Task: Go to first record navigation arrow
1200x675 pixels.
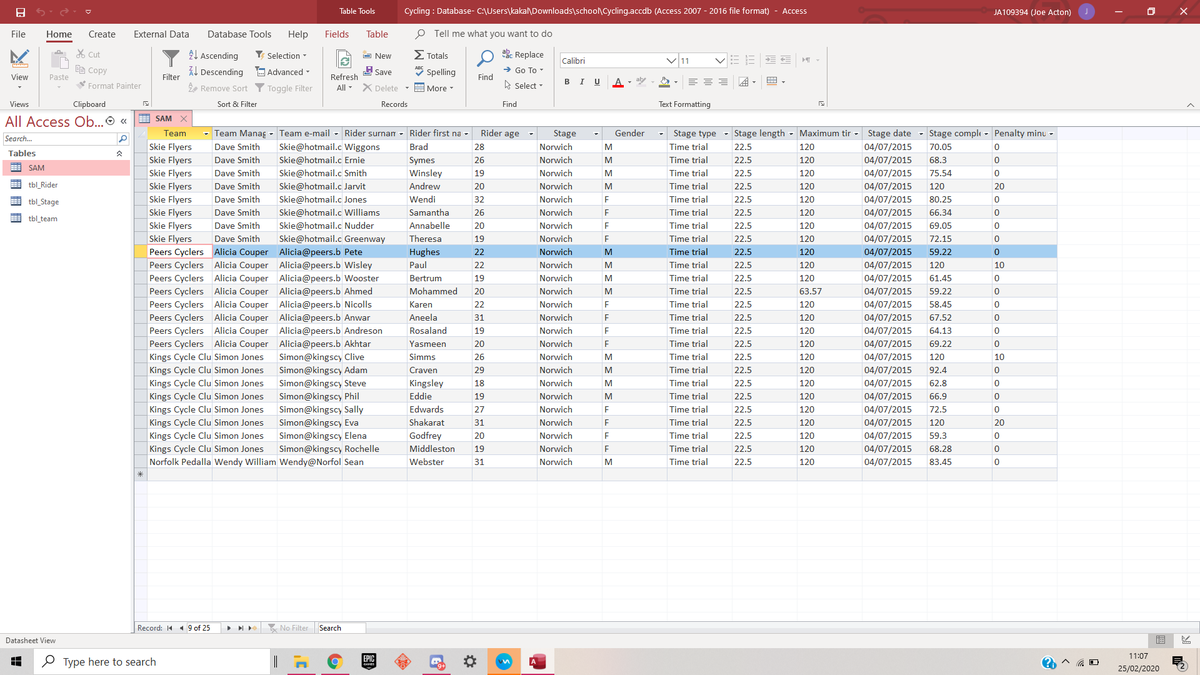Action: pyautogui.click(x=169, y=628)
